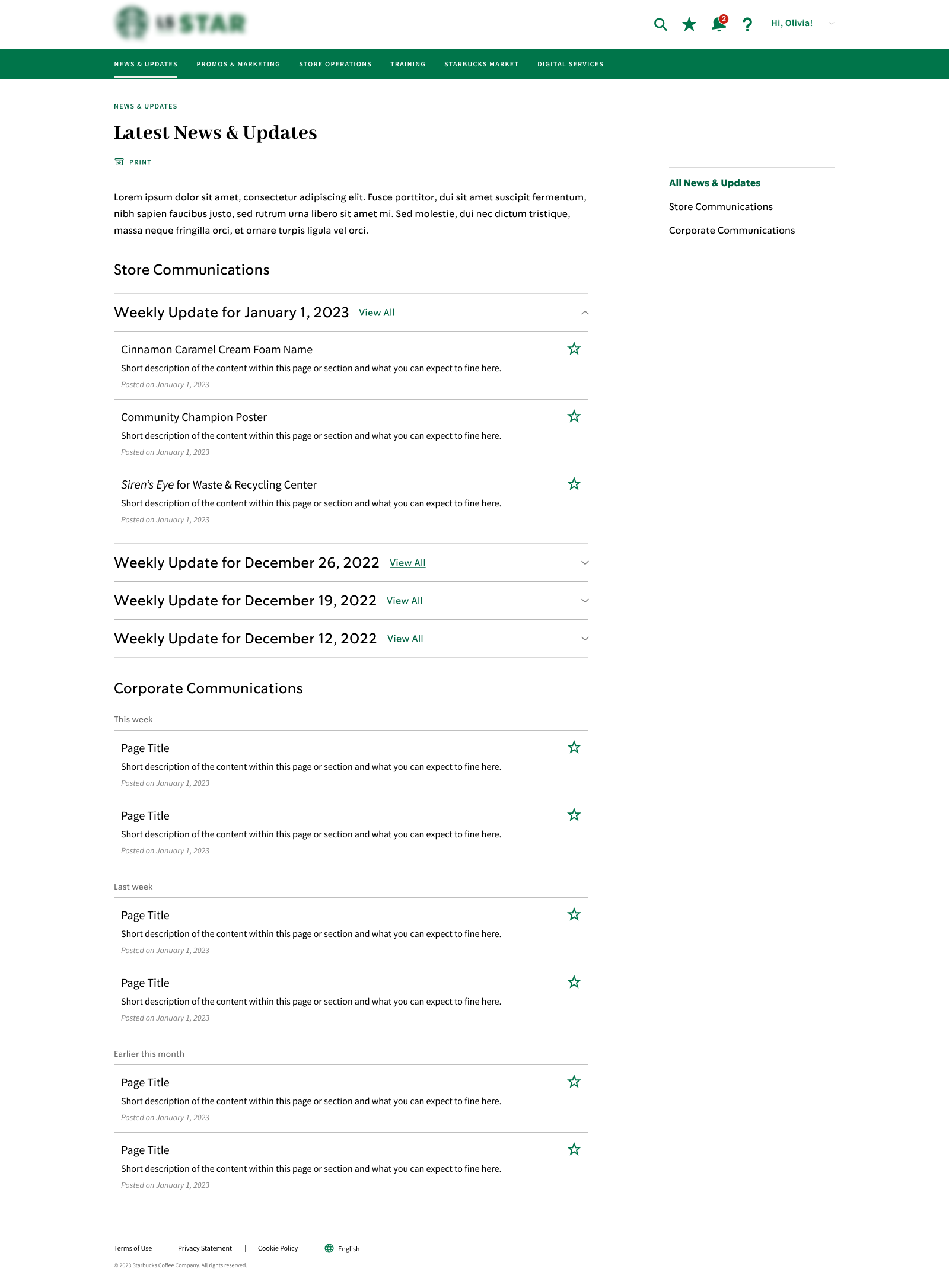The width and height of the screenshot is (949, 1288).
Task: Select Corporate Communications in sidebar
Action: click(732, 230)
